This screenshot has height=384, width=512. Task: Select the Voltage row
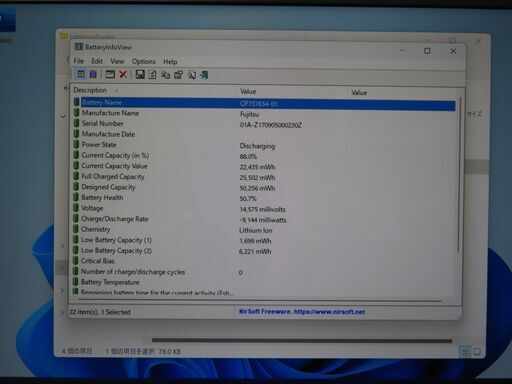point(264,209)
